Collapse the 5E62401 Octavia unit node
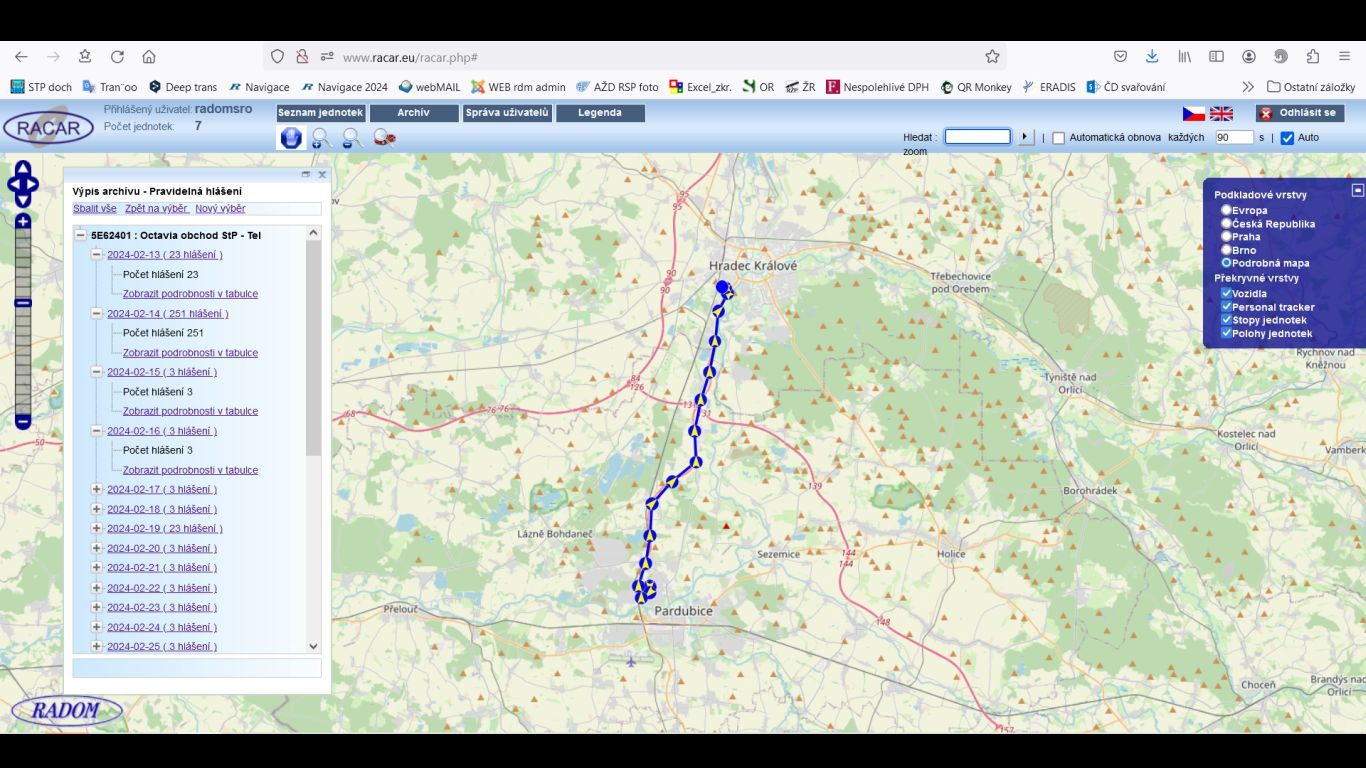 pyautogui.click(x=81, y=235)
